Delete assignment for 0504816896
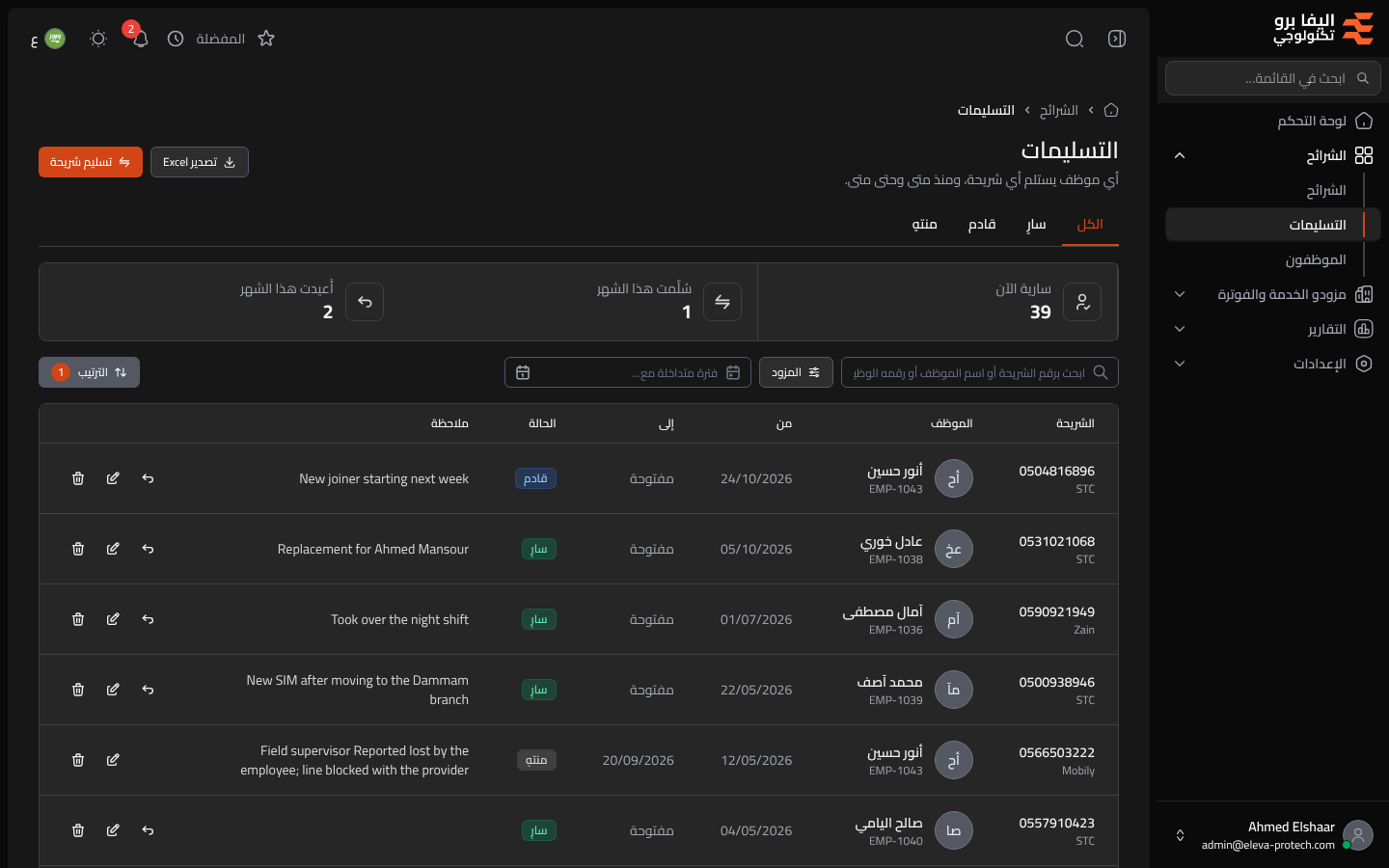1389x868 pixels. click(78, 478)
